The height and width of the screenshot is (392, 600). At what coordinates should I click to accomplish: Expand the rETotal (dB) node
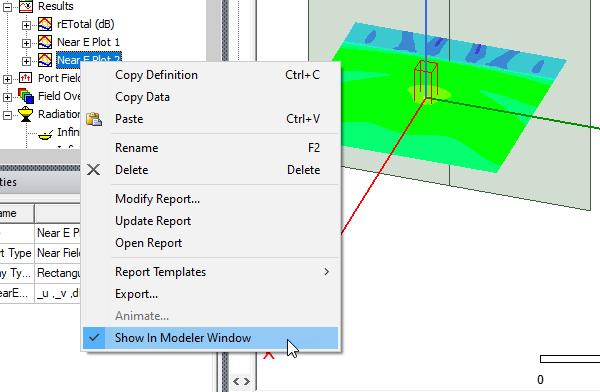pos(26,25)
